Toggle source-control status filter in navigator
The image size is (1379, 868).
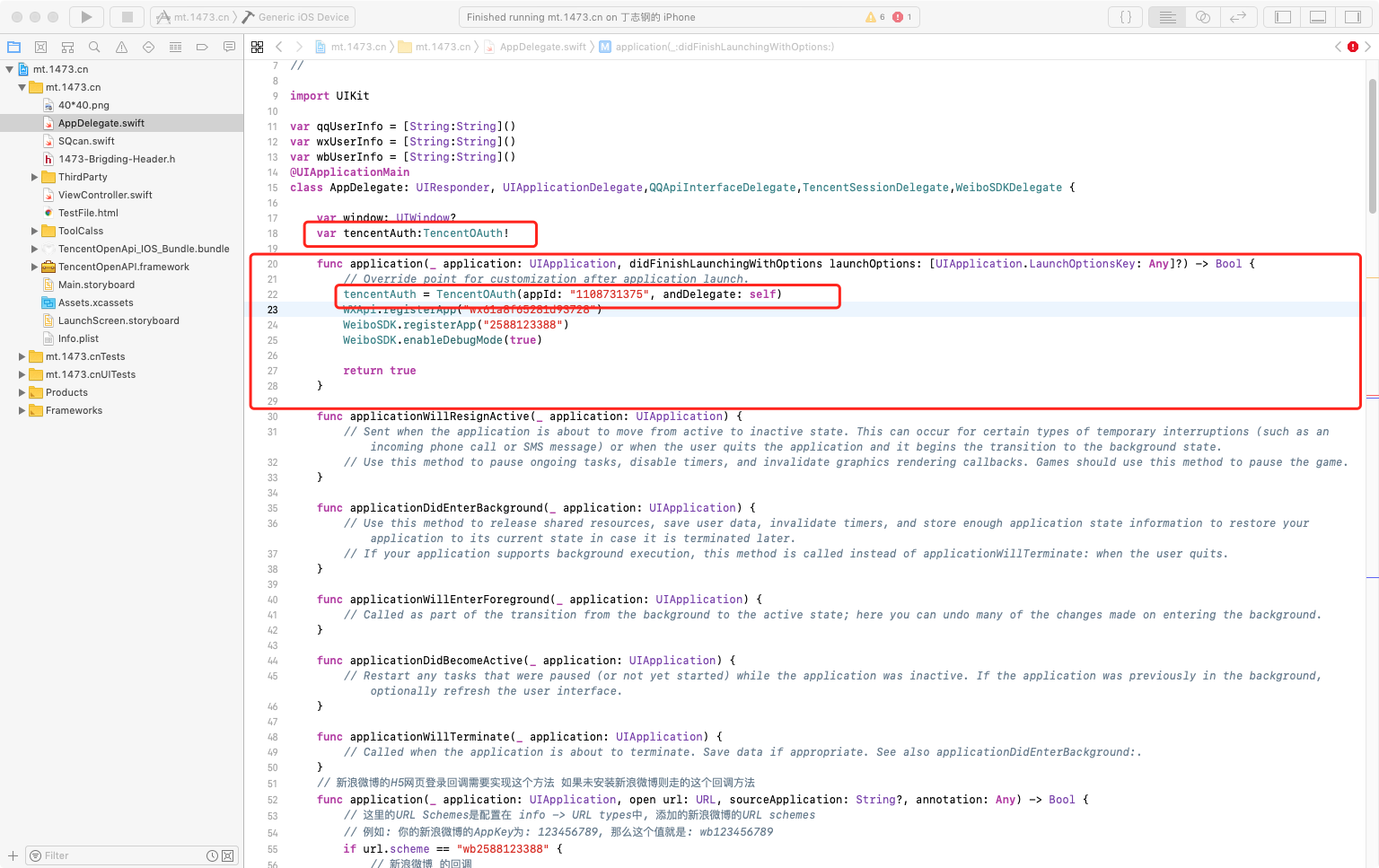pyautogui.click(x=227, y=855)
